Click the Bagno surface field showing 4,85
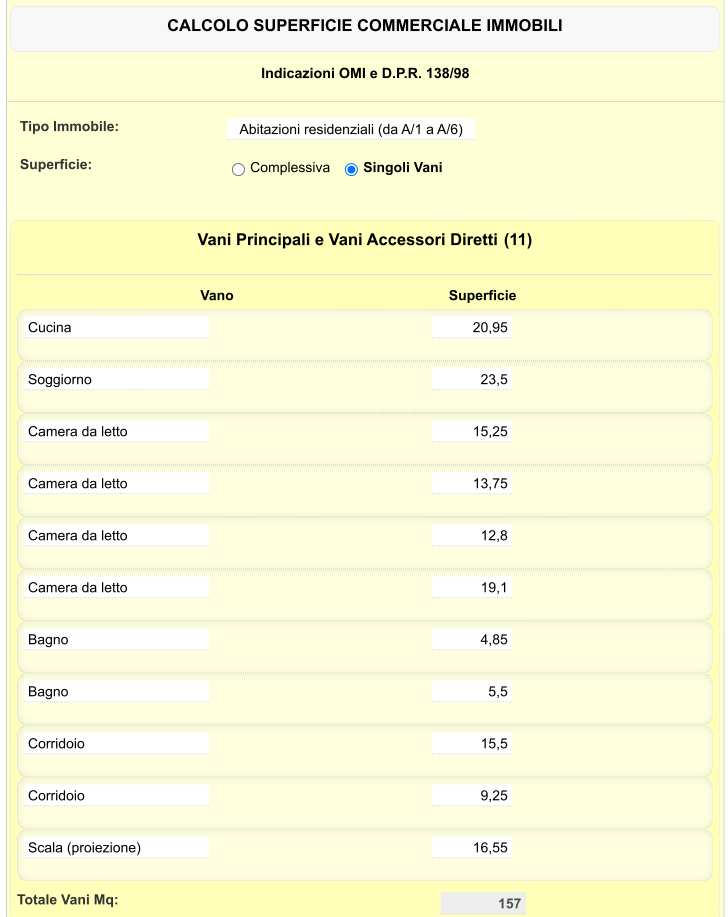Image resolution: width=728 pixels, height=917 pixels. point(471,639)
